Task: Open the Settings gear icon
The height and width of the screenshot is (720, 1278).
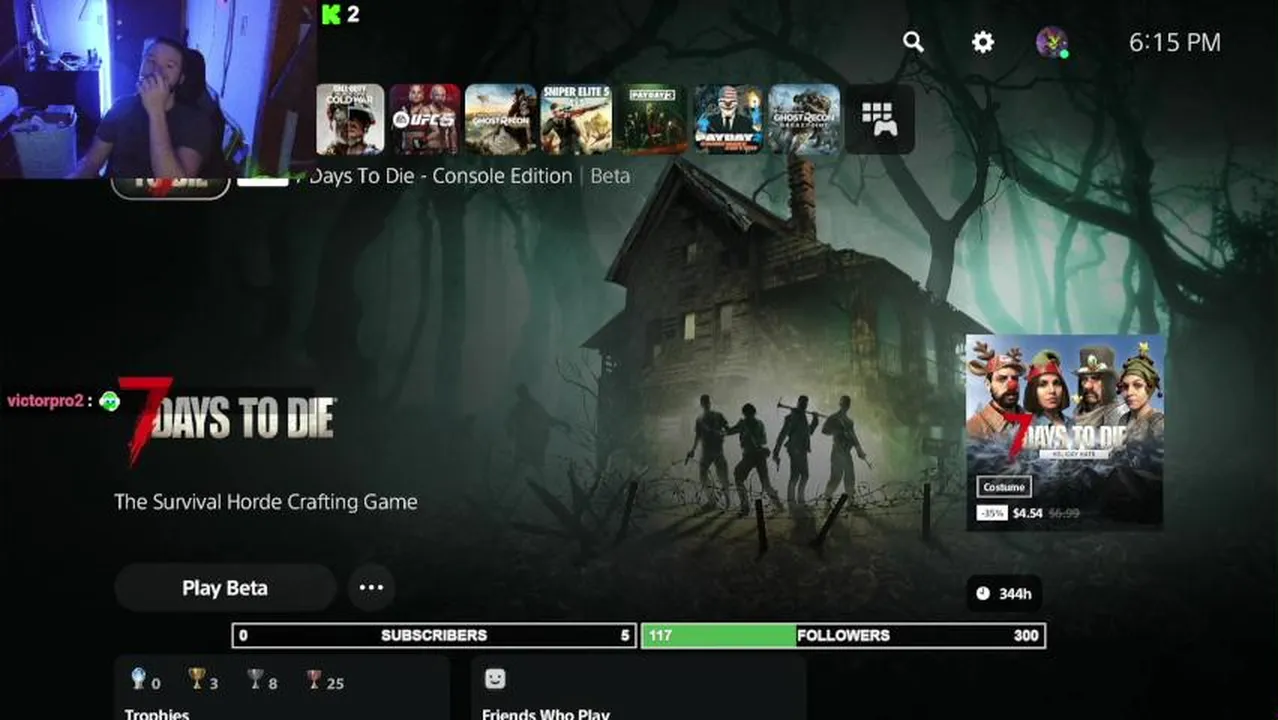Action: (983, 42)
